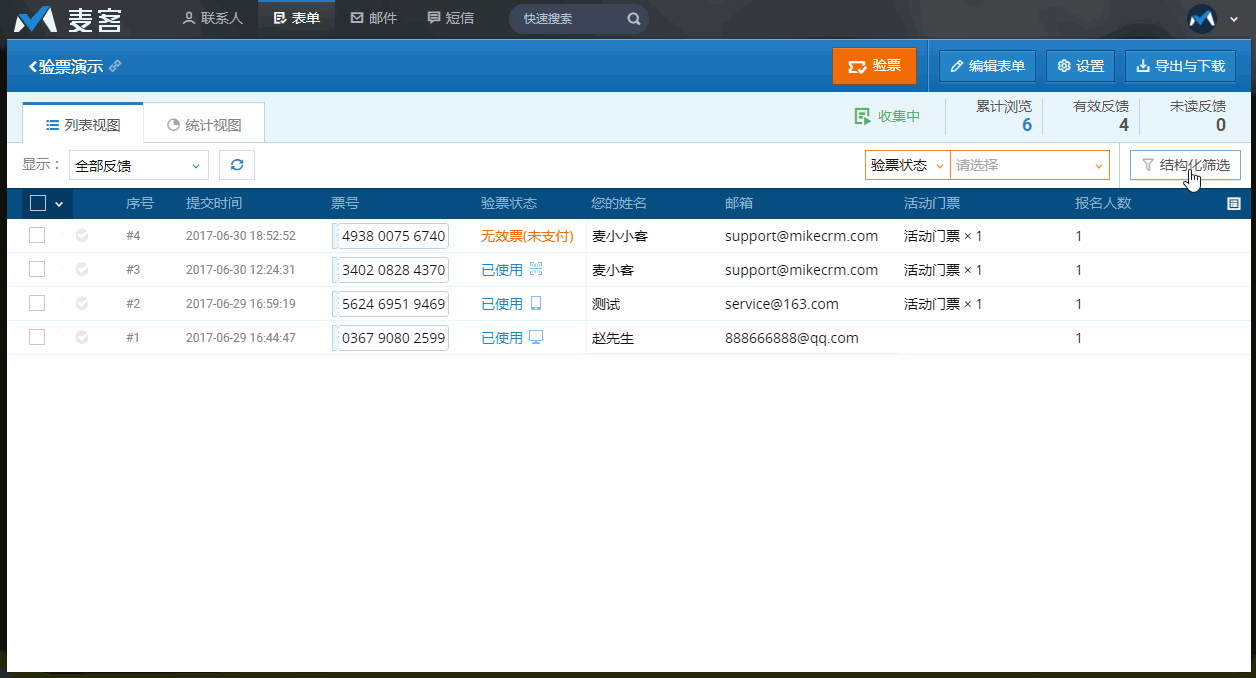Click the 未读反馈 count 0
The height and width of the screenshot is (678, 1256).
pos(1221,125)
